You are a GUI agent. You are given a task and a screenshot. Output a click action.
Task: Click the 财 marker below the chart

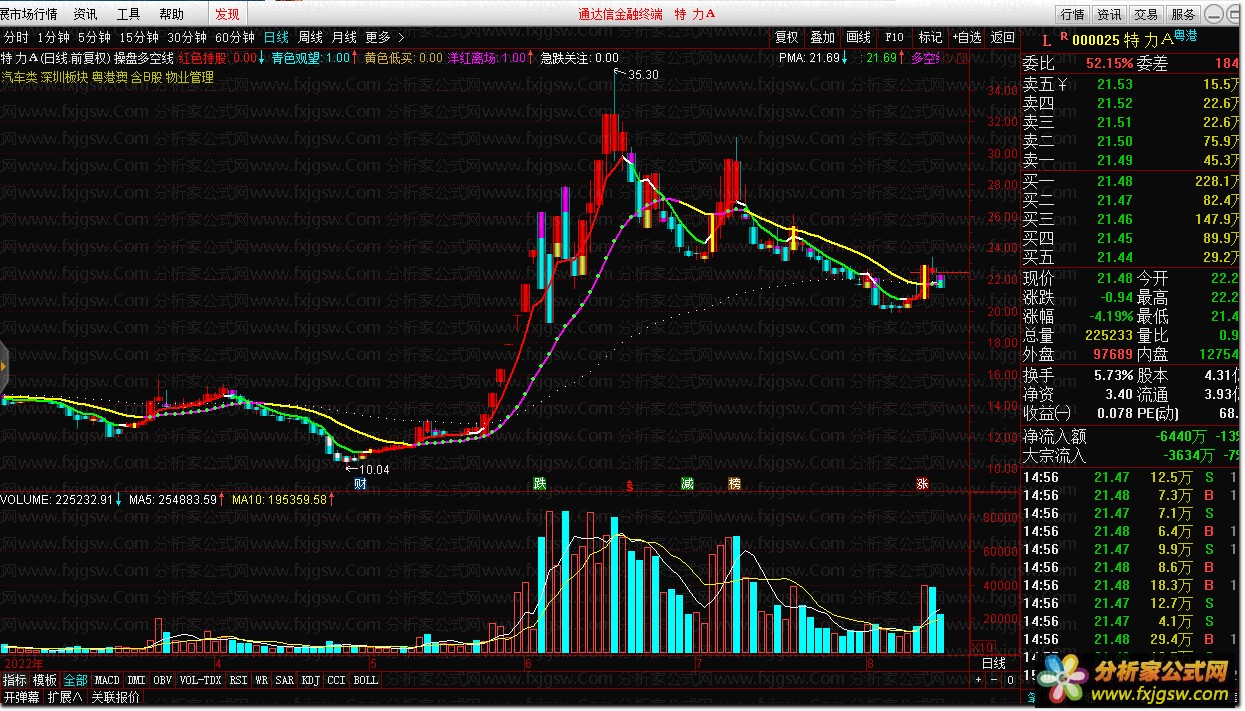pos(361,484)
